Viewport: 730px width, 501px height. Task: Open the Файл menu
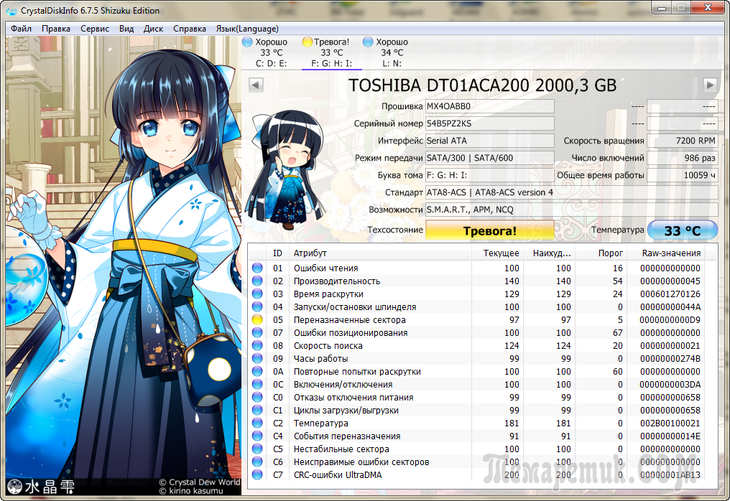coord(21,29)
